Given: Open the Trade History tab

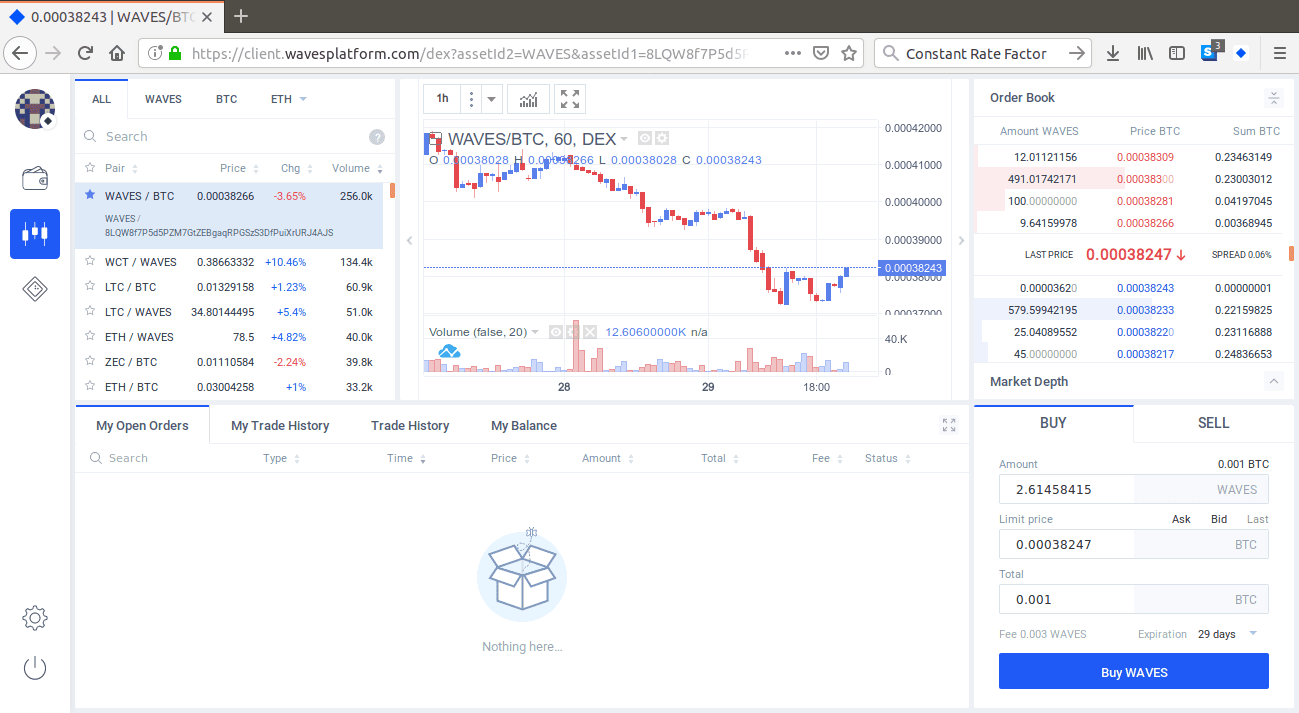Looking at the screenshot, I should pos(410,425).
